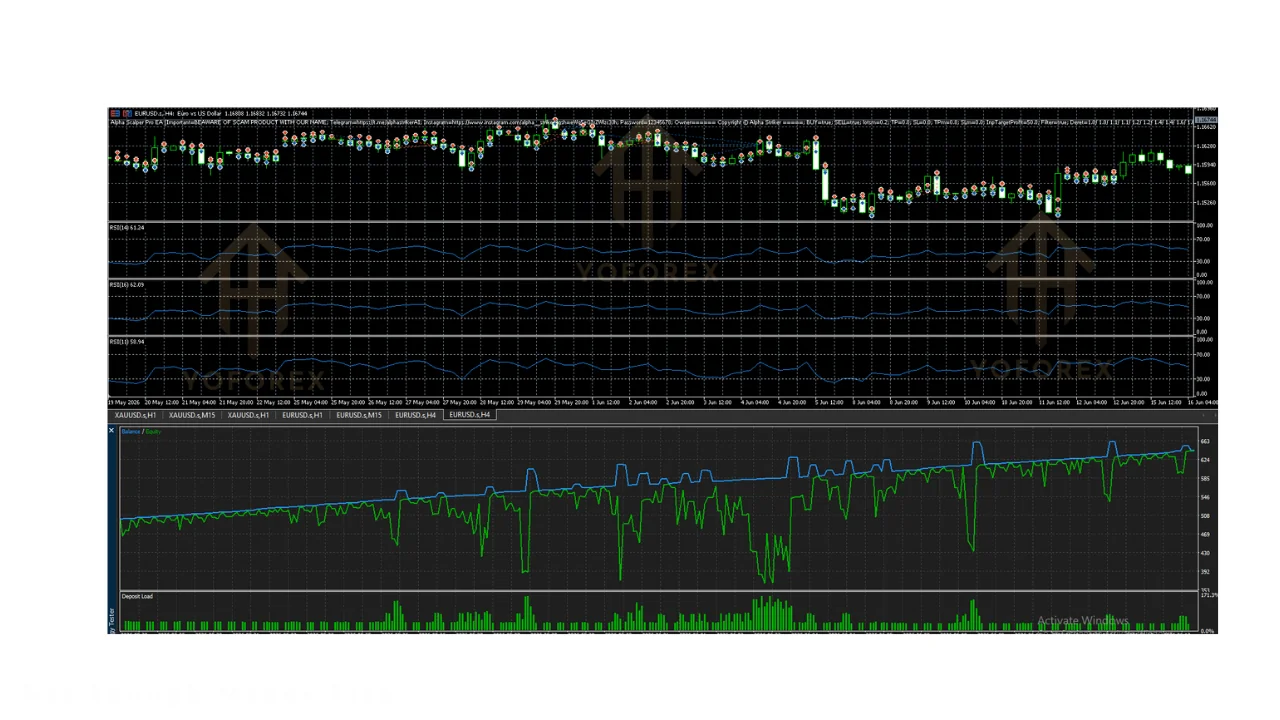The width and height of the screenshot is (1280, 720).
Task: Click the second small icon before EURUSD.s,H4 title
Action: point(127,114)
